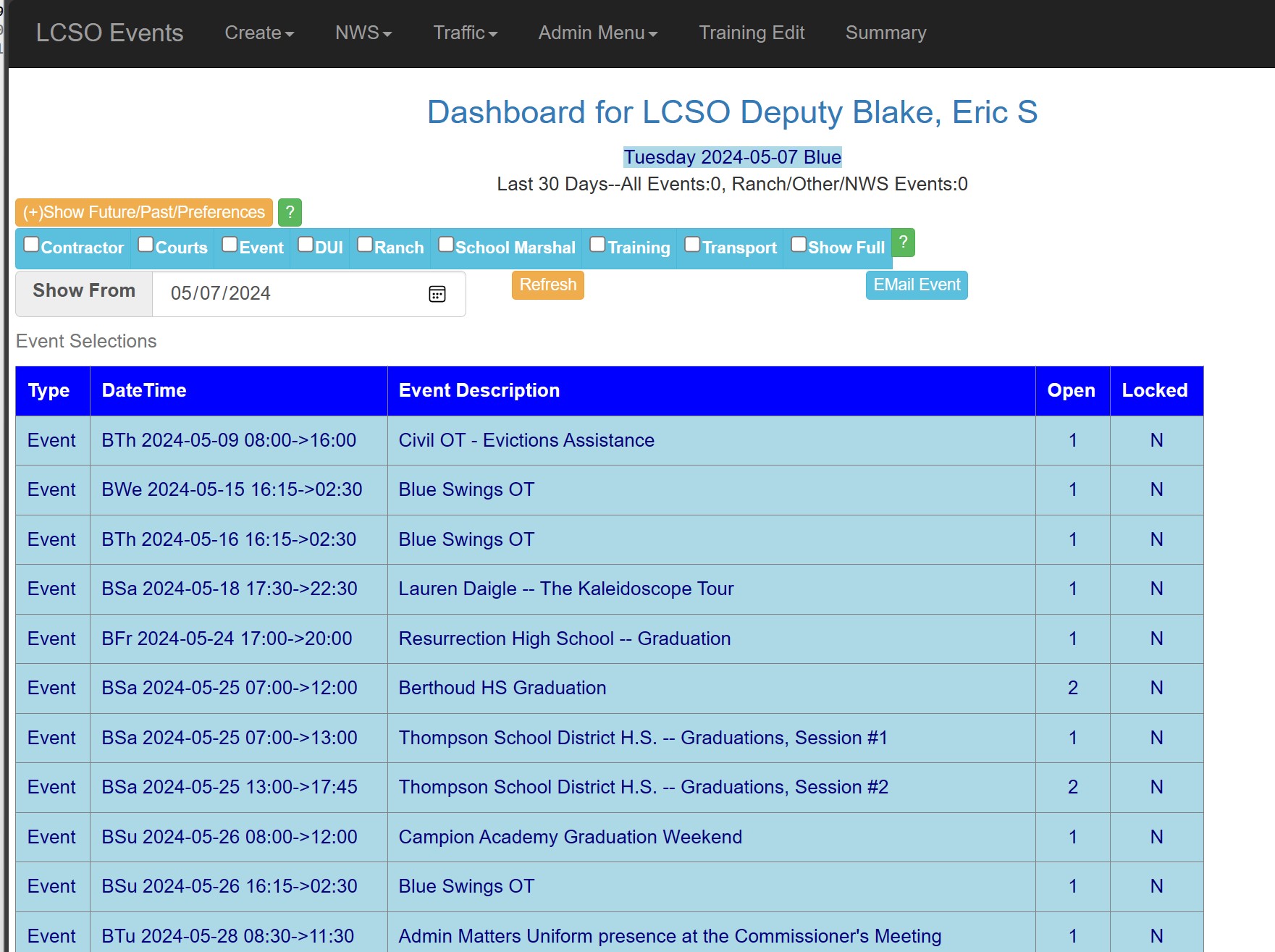Click the date BTu 2024-05-28 08:30->11:30

coord(228,937)
